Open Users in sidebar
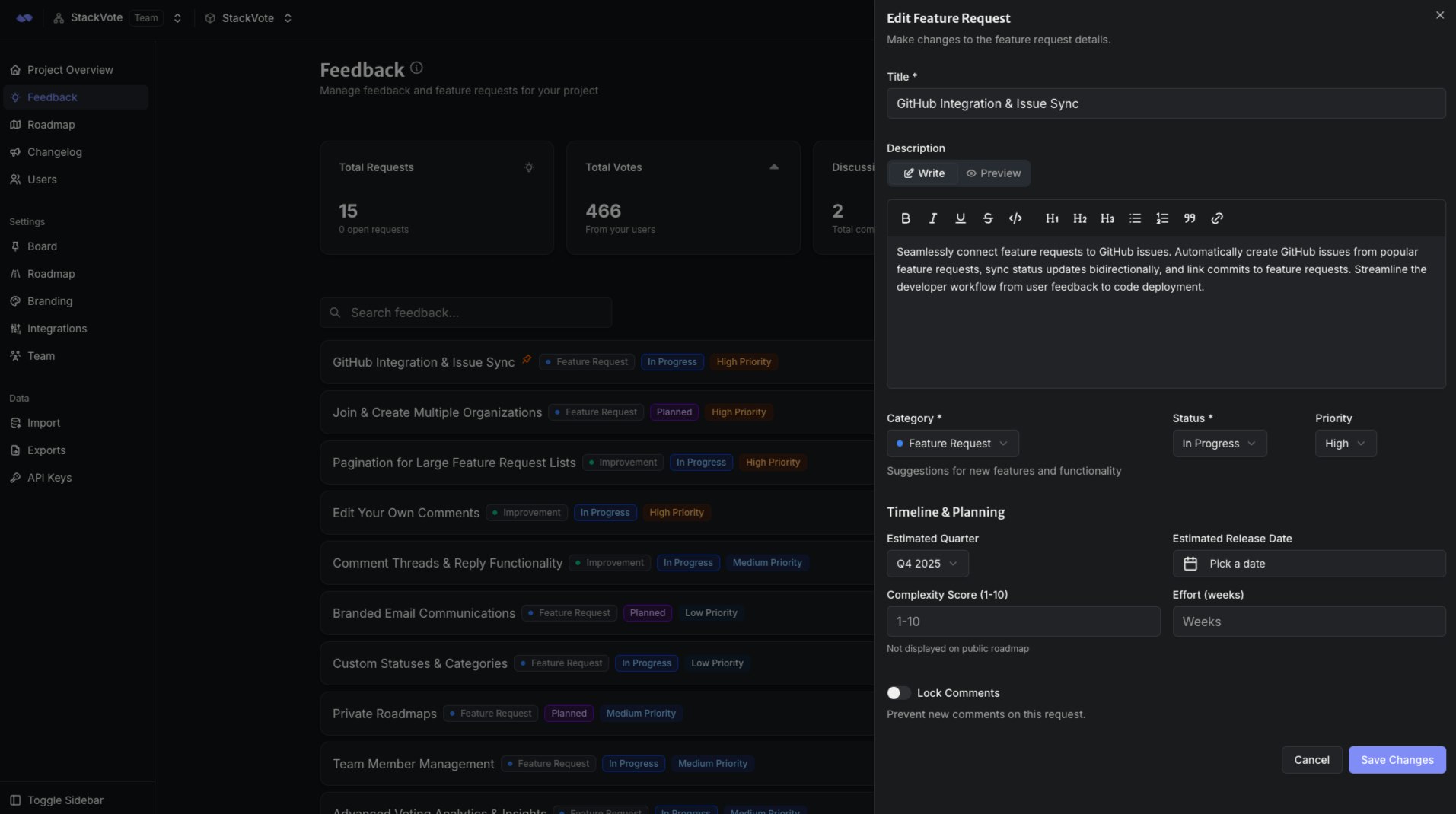The width and height of the screenshot is (1456, 814). (x=75, y=180)
